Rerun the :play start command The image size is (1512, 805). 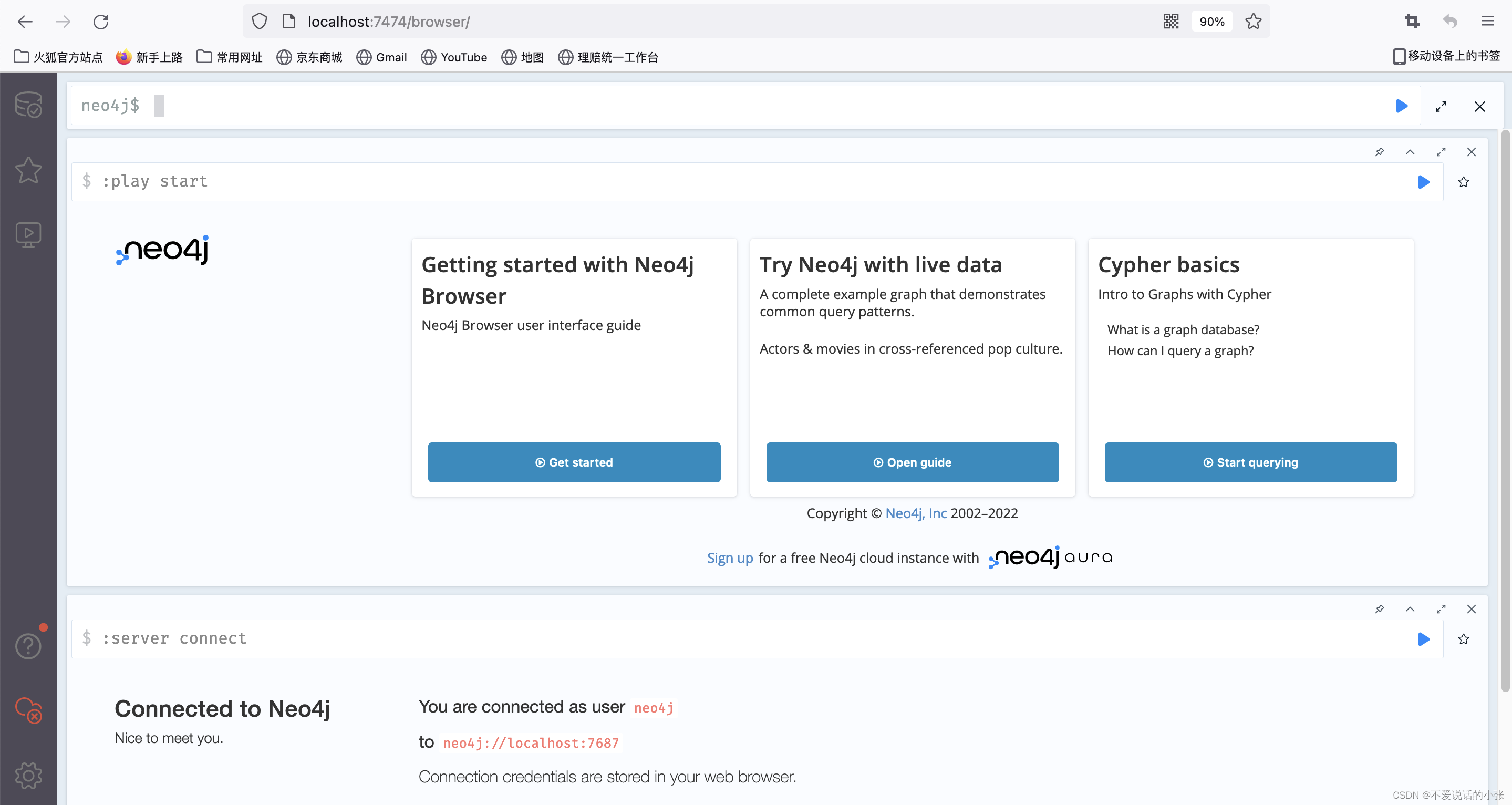[x=1423, y=182]
